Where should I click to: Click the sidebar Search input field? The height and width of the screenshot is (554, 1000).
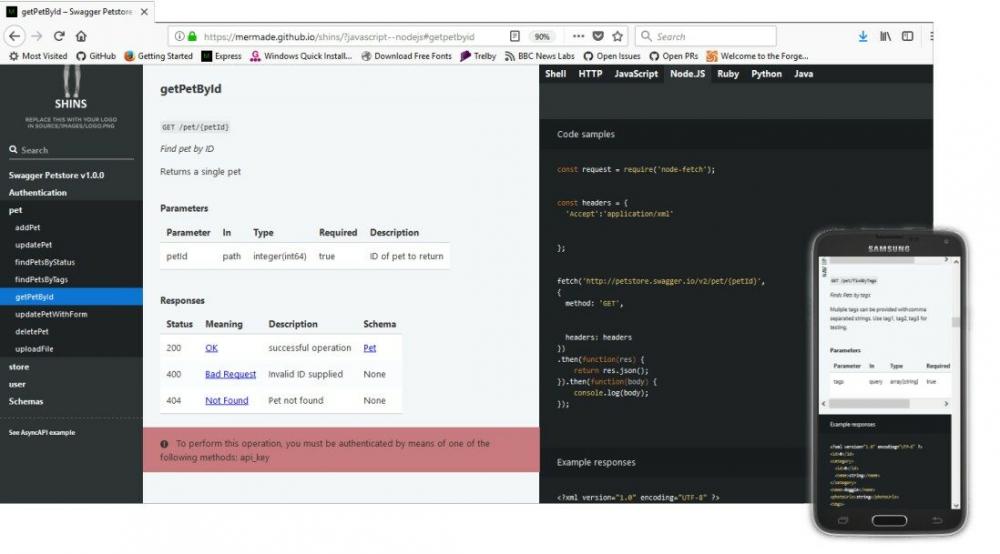(75, 150)
